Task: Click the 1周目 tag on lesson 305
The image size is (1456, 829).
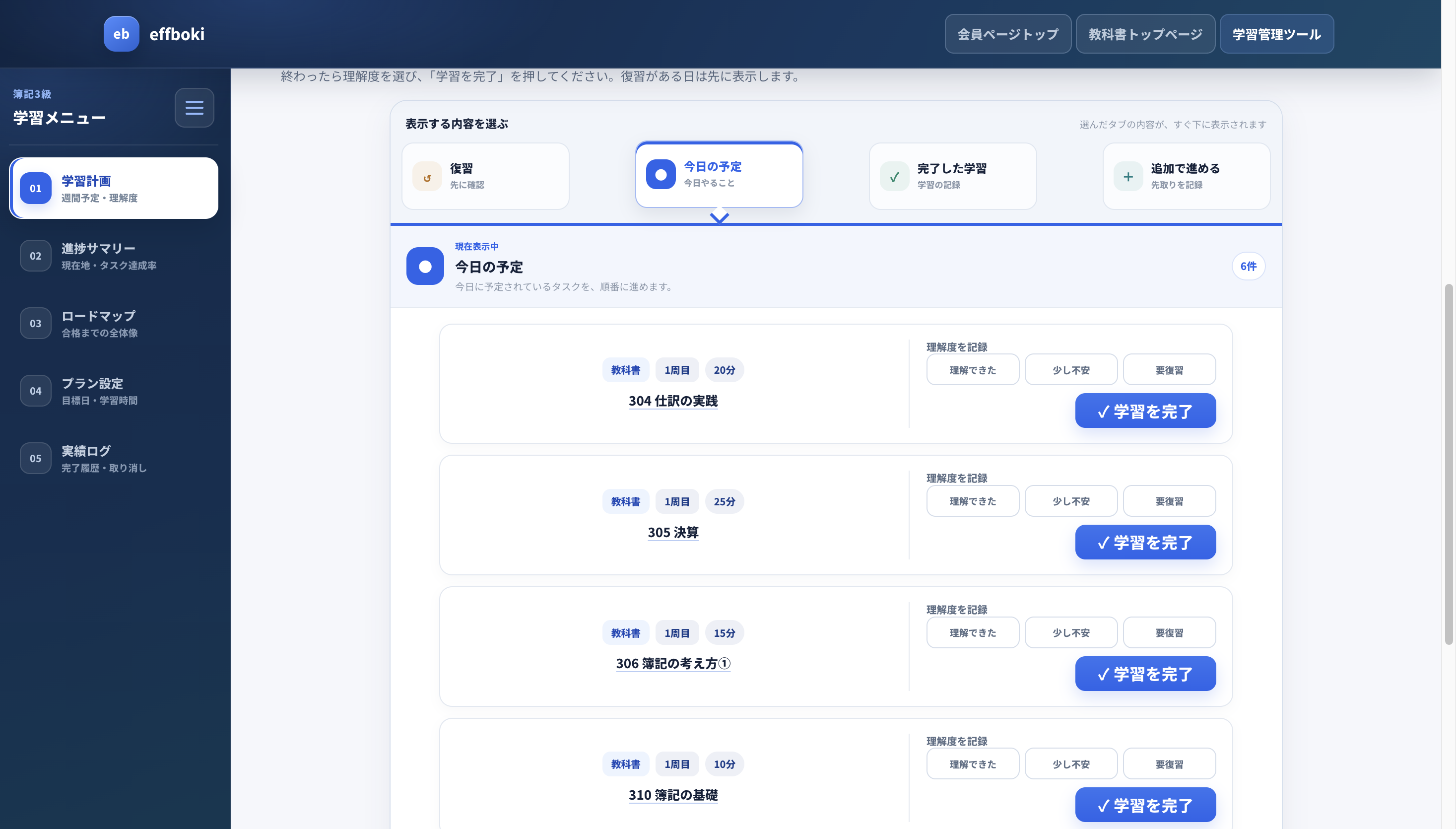Action: coord(677,501)
